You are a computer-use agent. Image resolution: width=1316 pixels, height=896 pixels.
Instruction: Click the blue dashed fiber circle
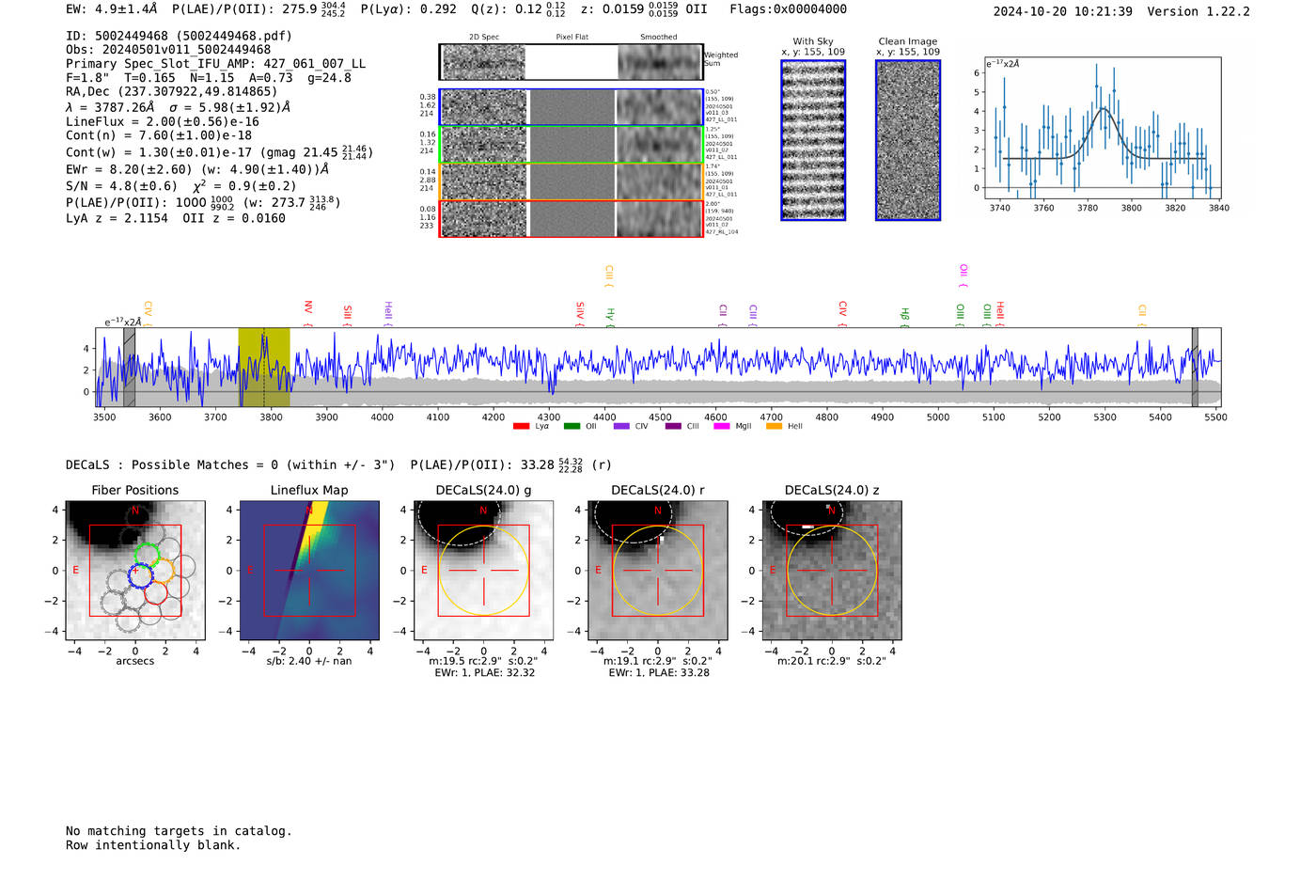pyautogui.click(x=139, y=576)
